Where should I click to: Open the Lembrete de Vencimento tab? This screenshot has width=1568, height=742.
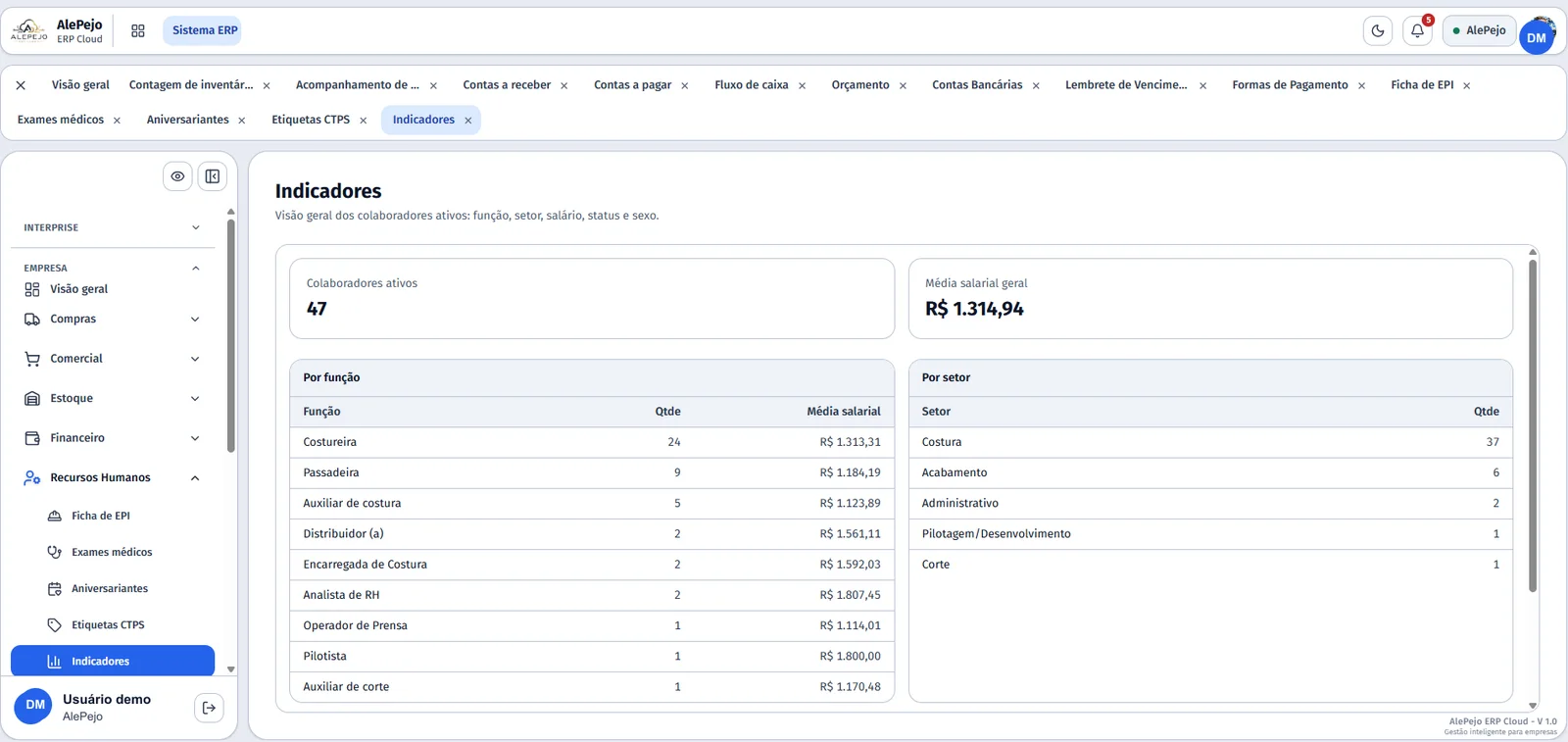pyautogui.click(x=1126, y=85)
